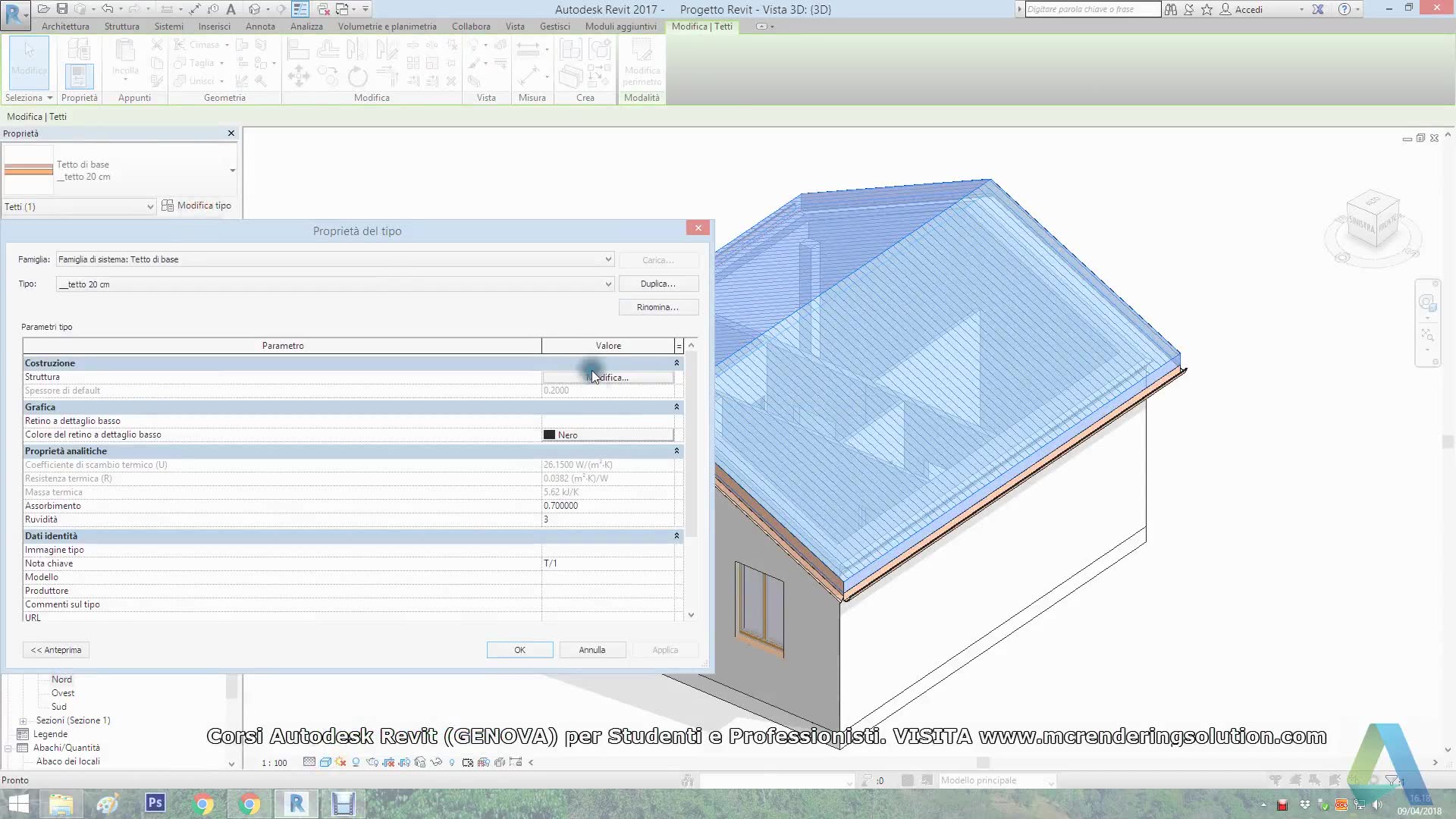Click the visual style box icon in view control bar
Viewport: 1456px width, 819px height.
point(325,762)
